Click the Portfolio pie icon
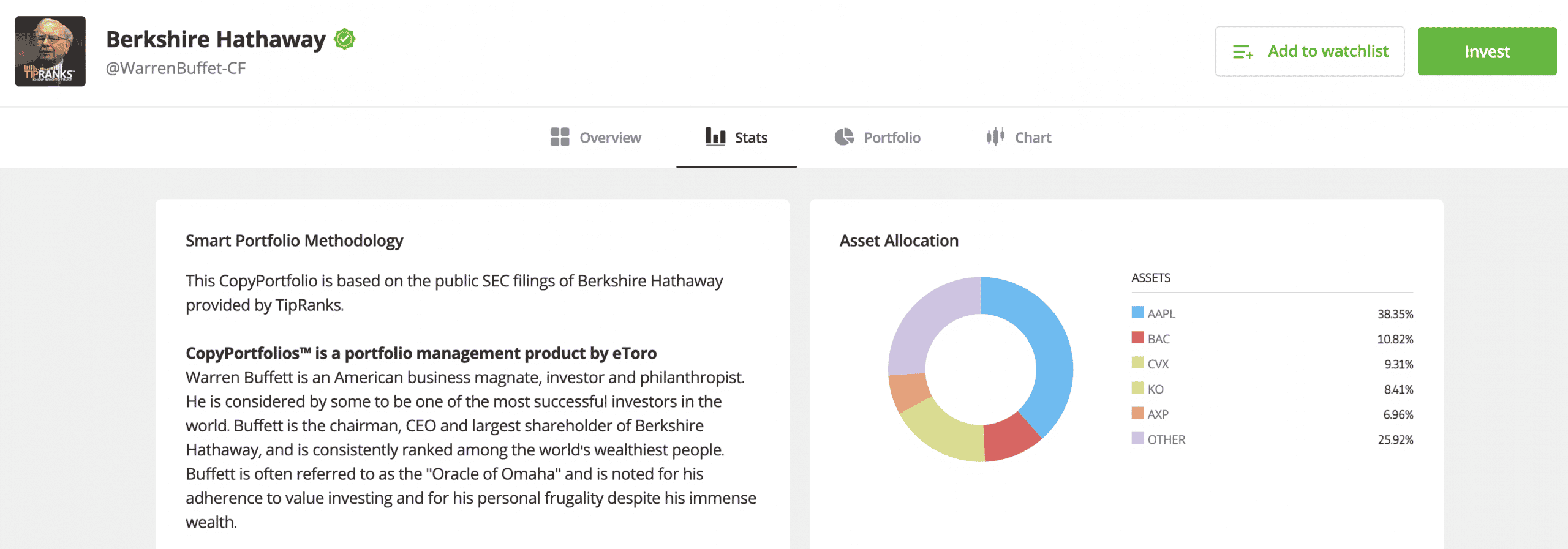Viewport: 1568px width, 549px height. click(844, 136)
